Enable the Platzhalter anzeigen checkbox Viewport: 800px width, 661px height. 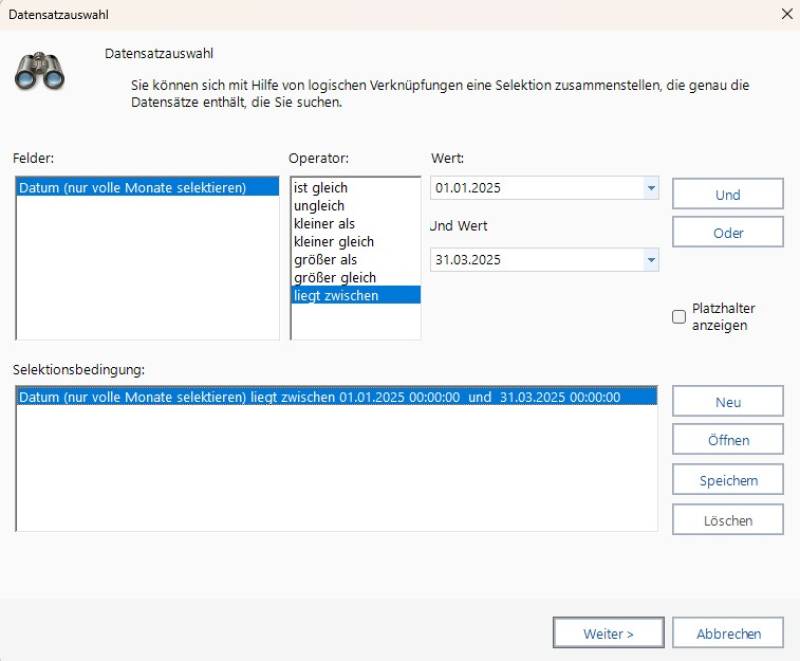[679, 317]
